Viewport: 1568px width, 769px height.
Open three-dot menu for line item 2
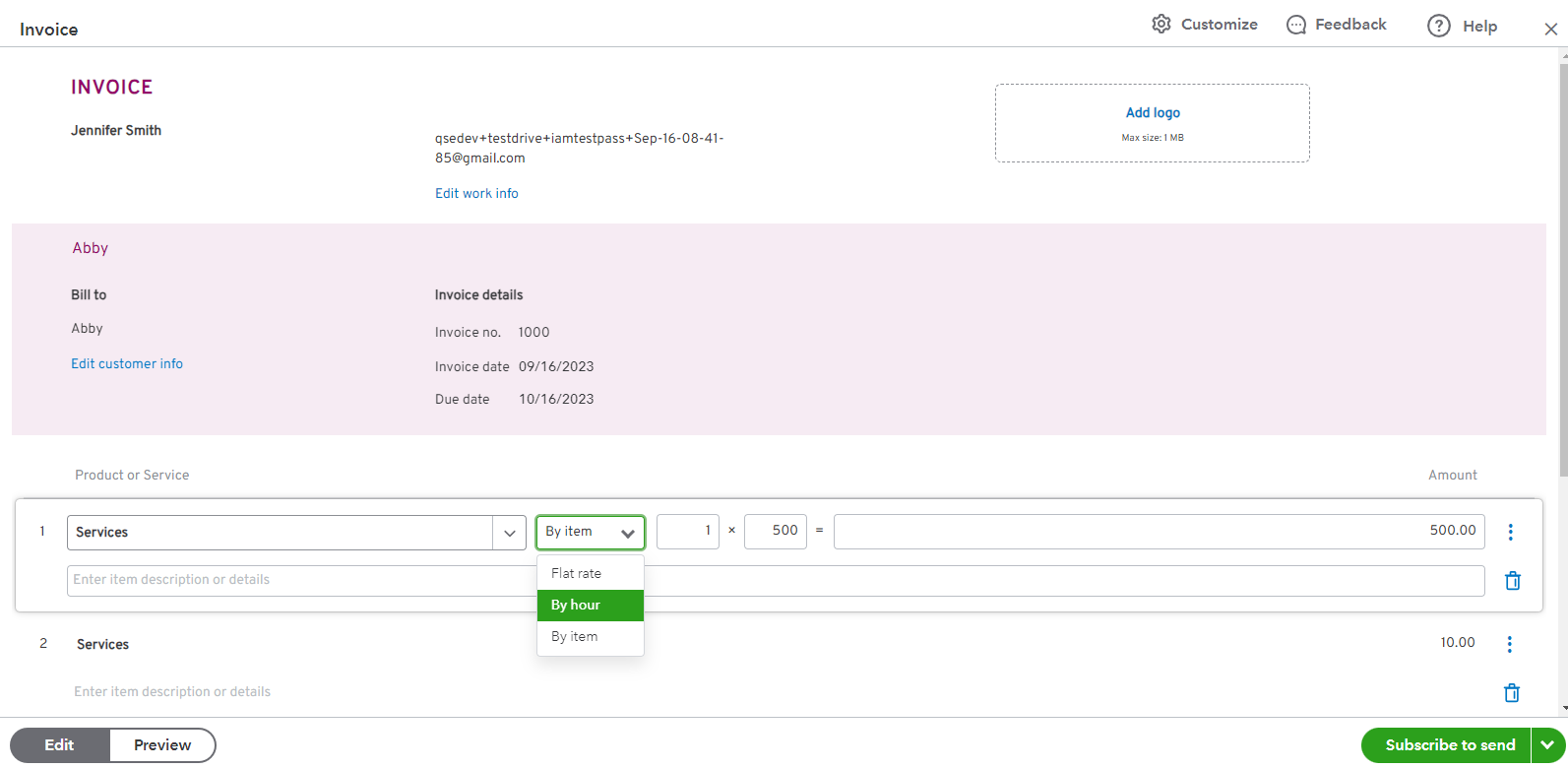coord(1510,644)
